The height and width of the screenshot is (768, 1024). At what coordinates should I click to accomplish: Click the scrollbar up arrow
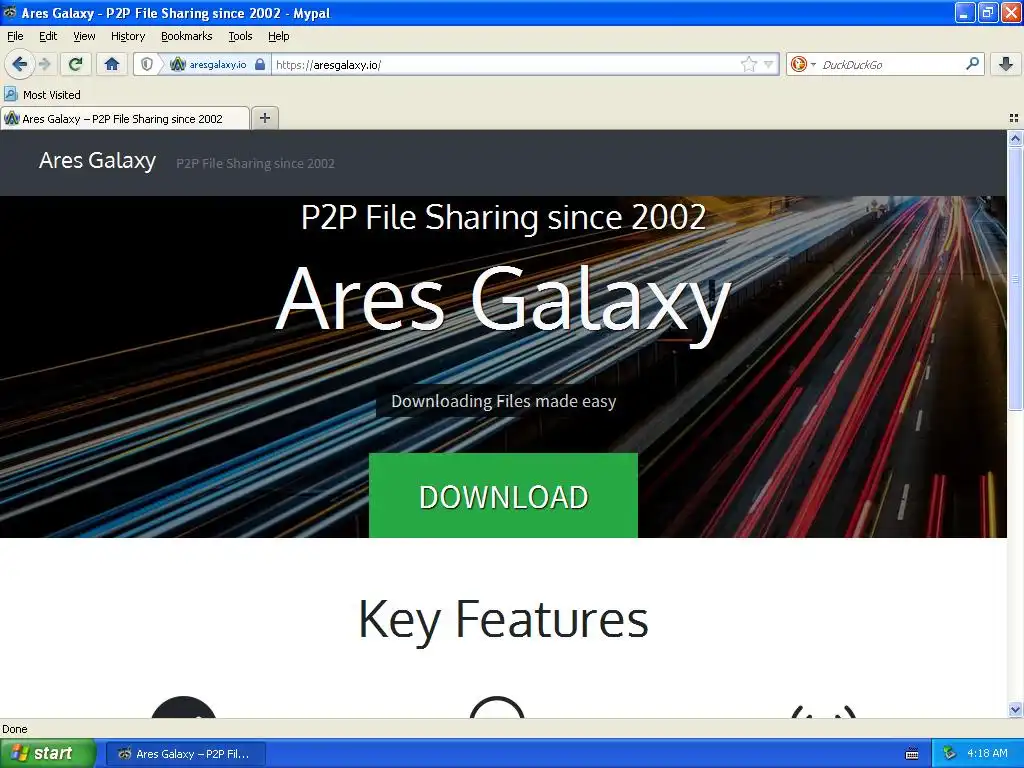[x=1015, y=138]
